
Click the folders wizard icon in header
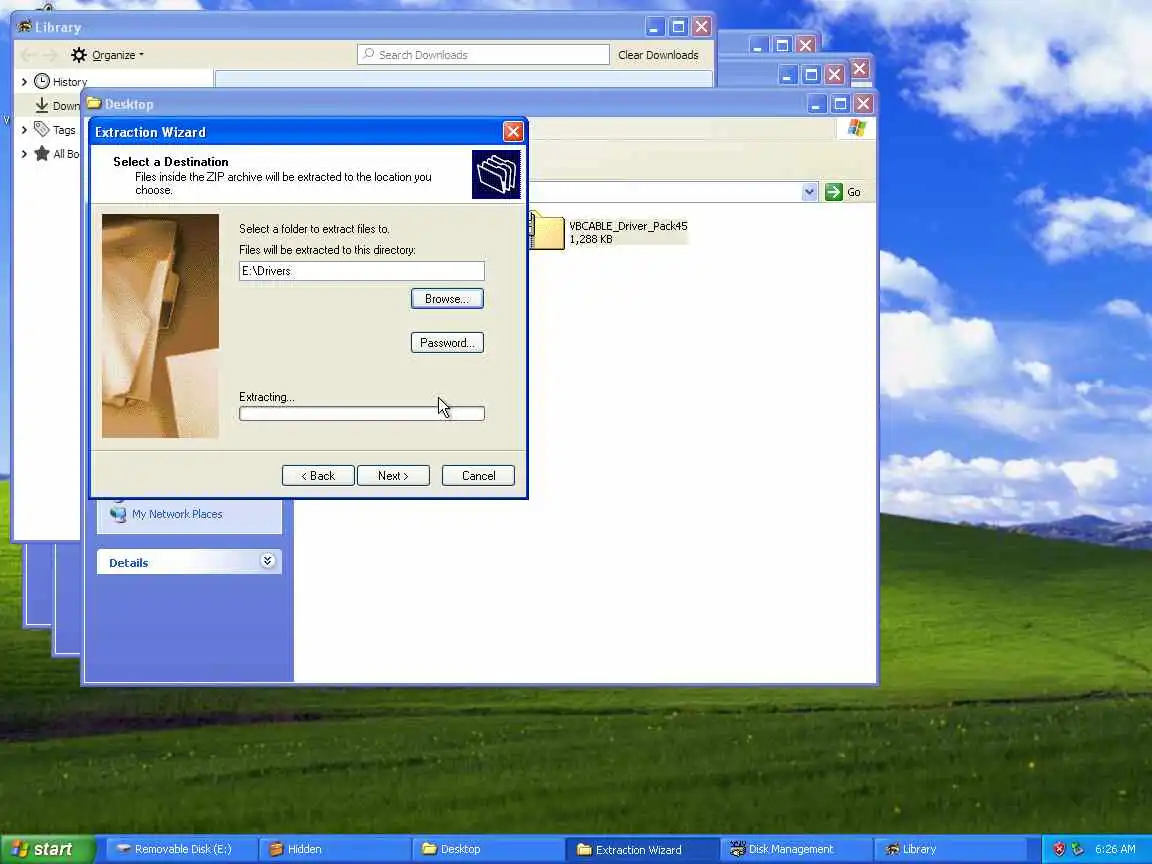[x=496, y=174]
